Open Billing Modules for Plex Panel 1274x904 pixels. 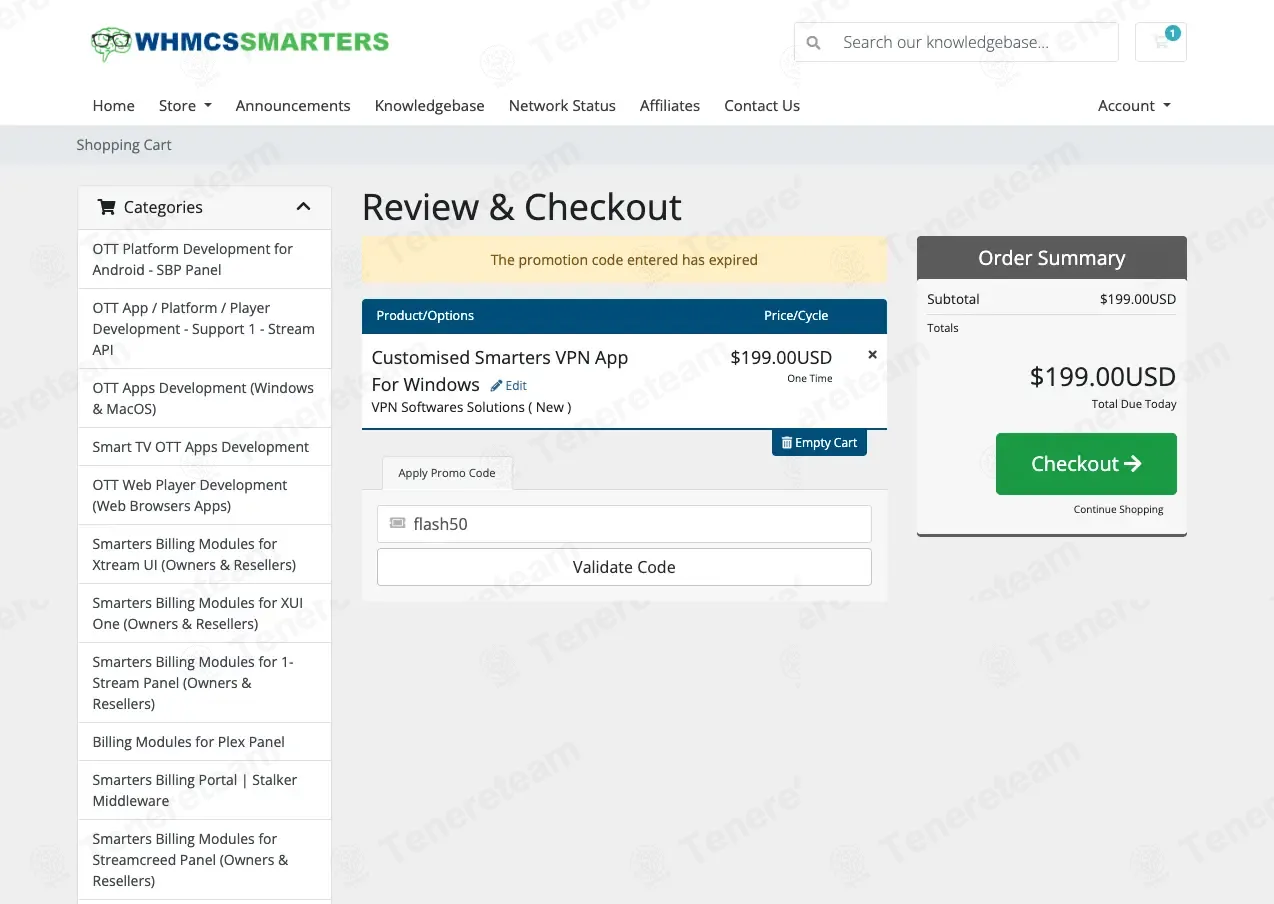(204, 742)
